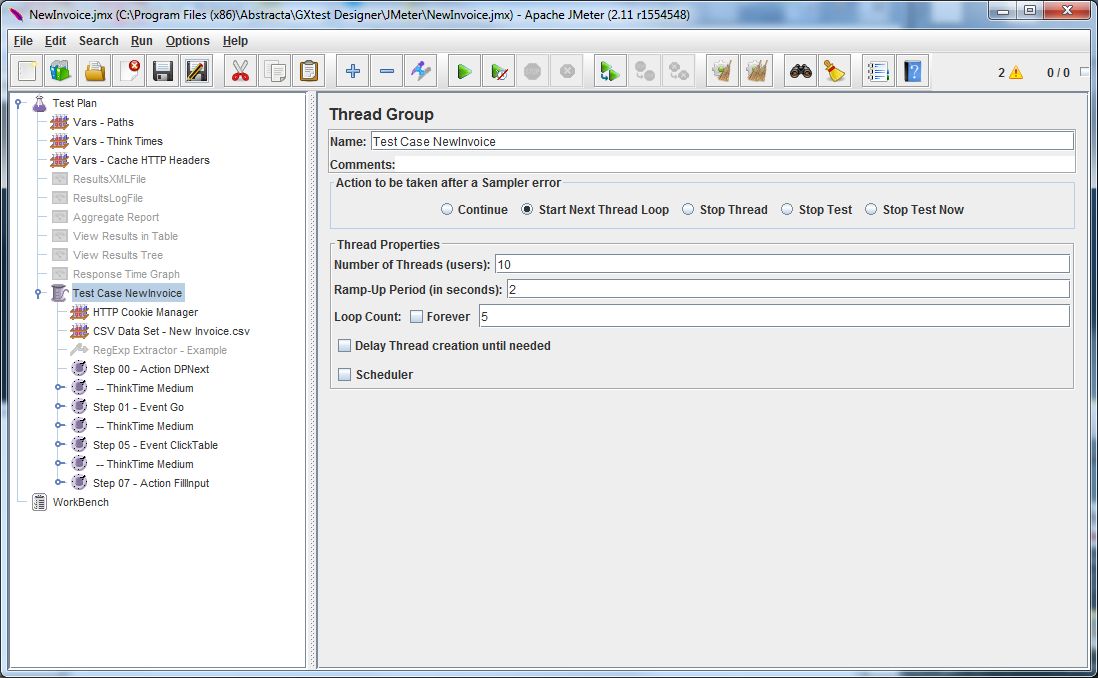Click Start no pauses toolbar icon
This screenshot has width=1098, height=678.
(x=498, y=71)
